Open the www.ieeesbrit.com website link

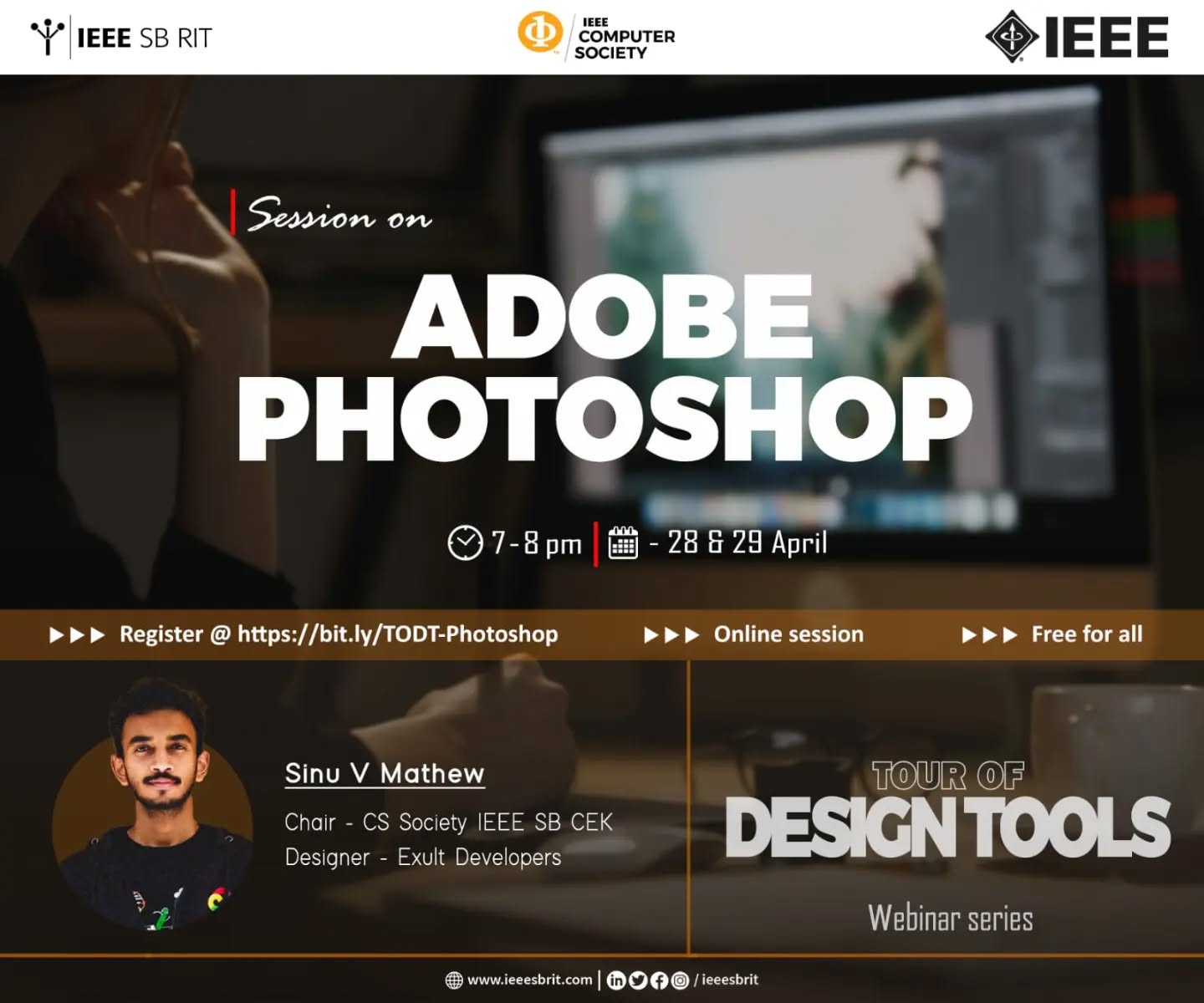(529, 980)
